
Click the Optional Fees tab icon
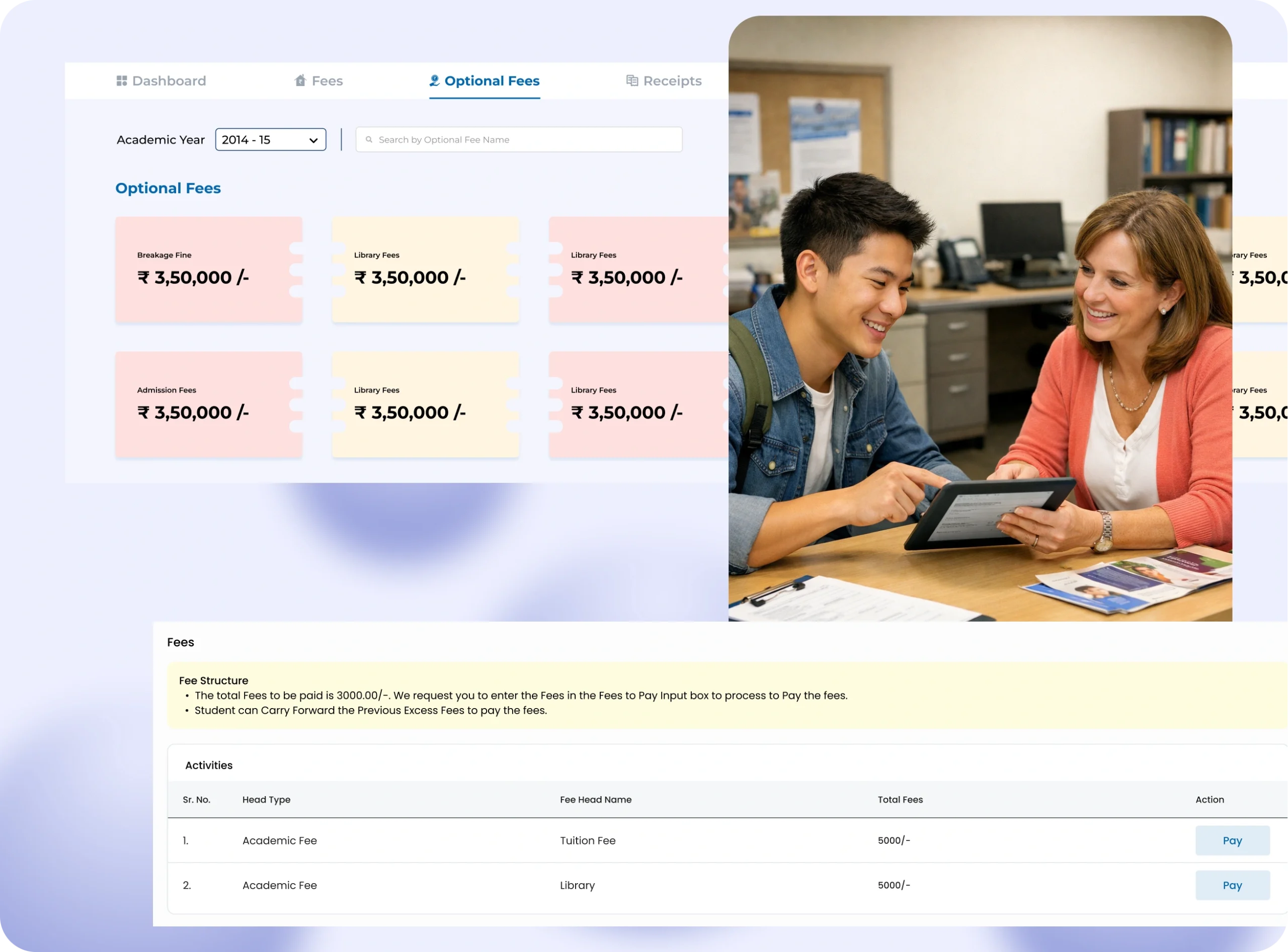point(434,80)
